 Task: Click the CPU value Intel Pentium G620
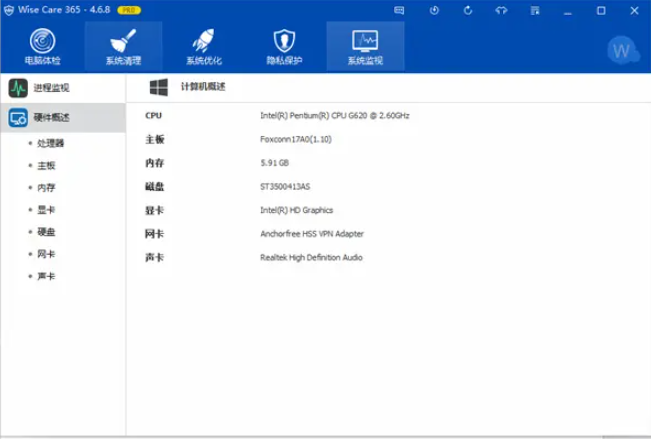(335, 115)
